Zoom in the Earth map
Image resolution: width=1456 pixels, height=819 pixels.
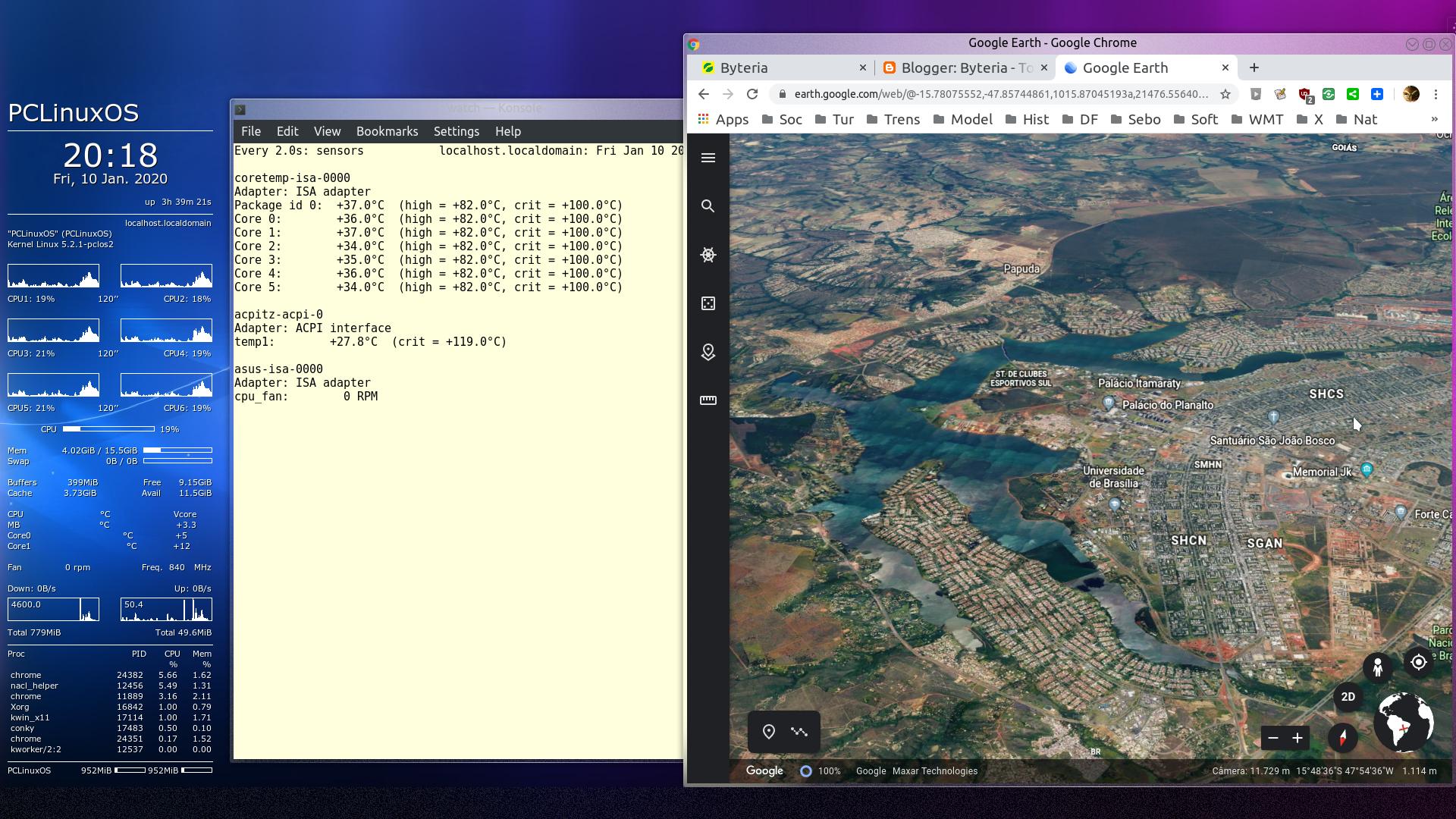[x=1298, y=738]
